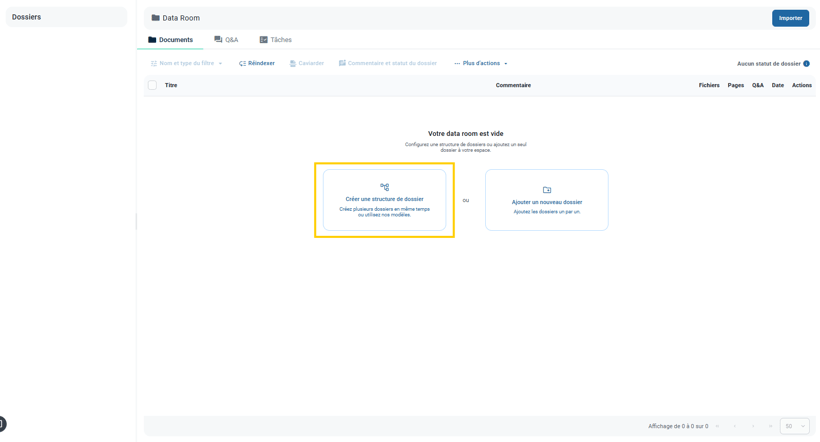820x442 pixels.
Task: Click the Data Room folder icon
Action: coord(155,18)
